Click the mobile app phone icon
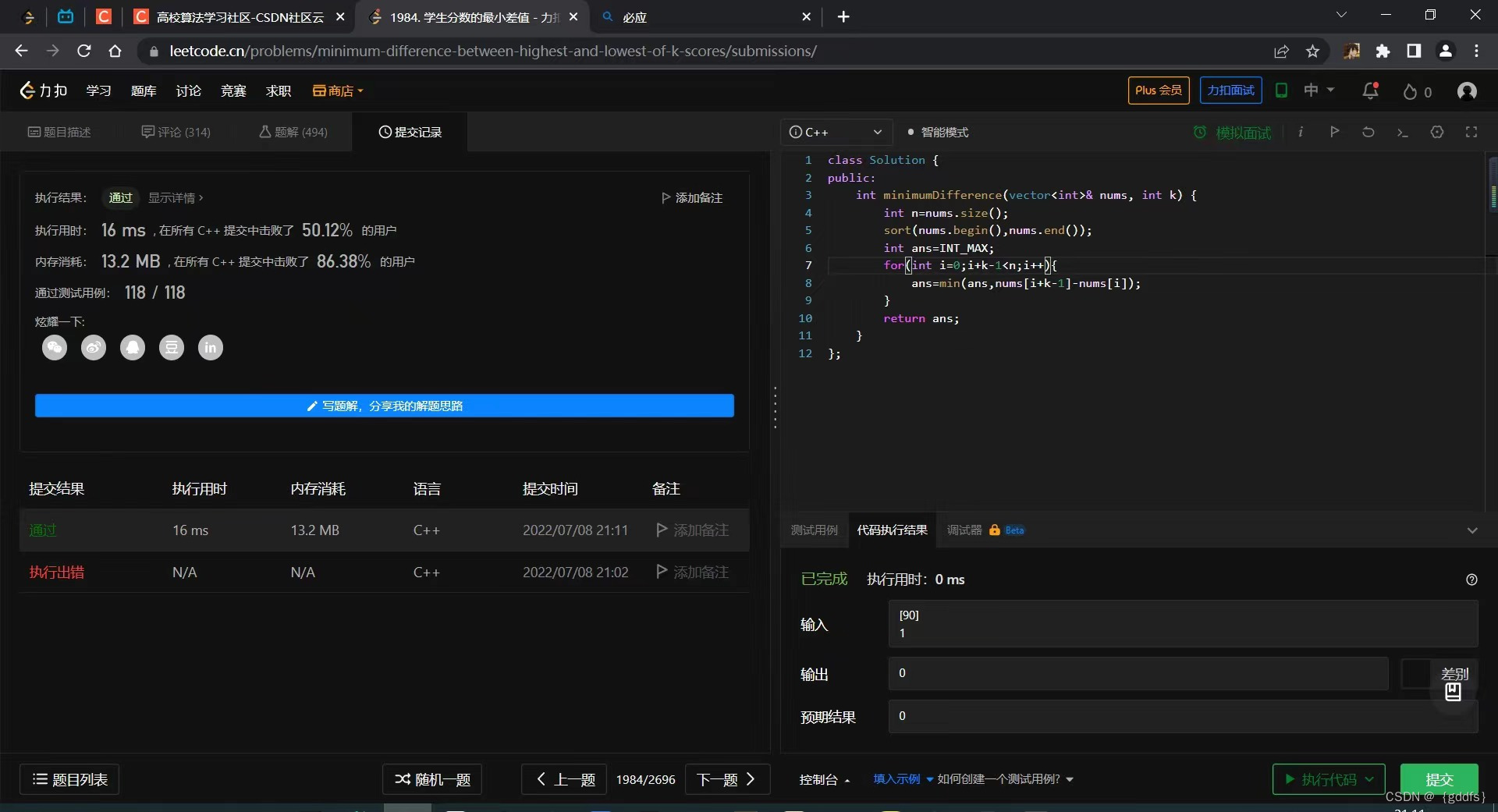1498x812 pixels. click(1281, 90)
